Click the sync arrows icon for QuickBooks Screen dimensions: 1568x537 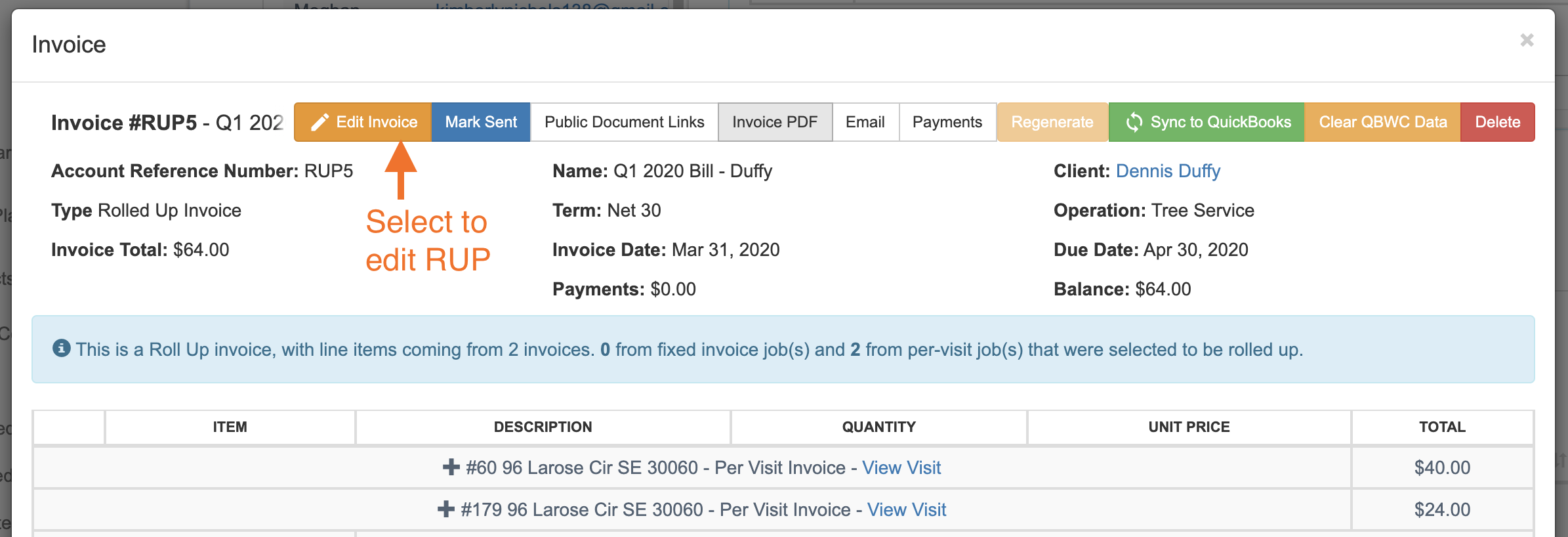point(1134,123)
